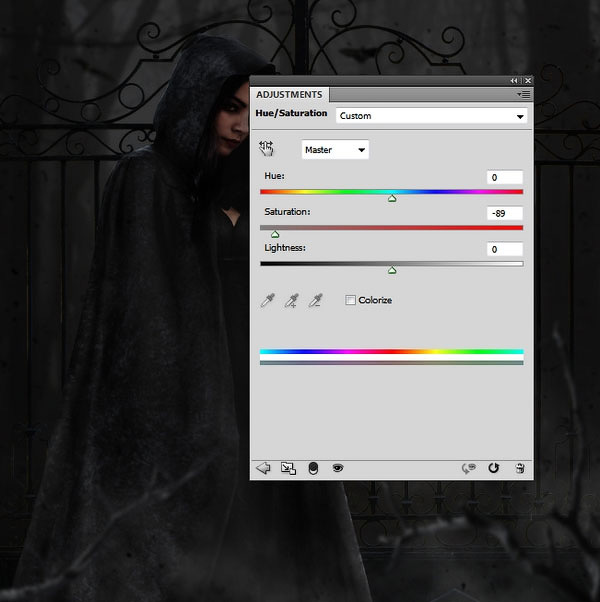Delete adjustment layer with trash icon

(x=520, y=468)
